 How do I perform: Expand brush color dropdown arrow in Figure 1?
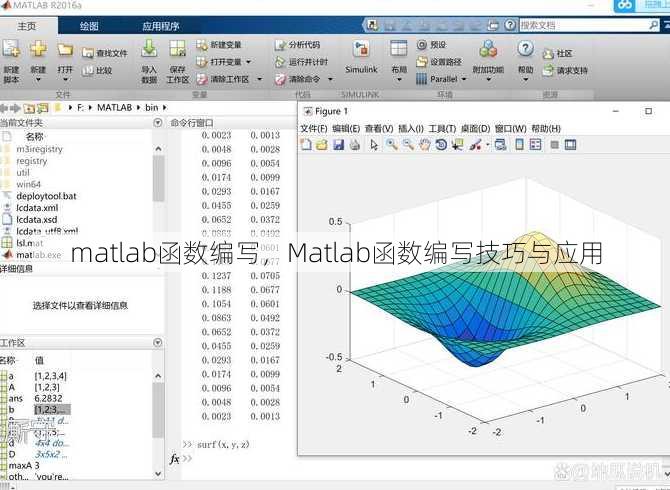pos(488,145)
